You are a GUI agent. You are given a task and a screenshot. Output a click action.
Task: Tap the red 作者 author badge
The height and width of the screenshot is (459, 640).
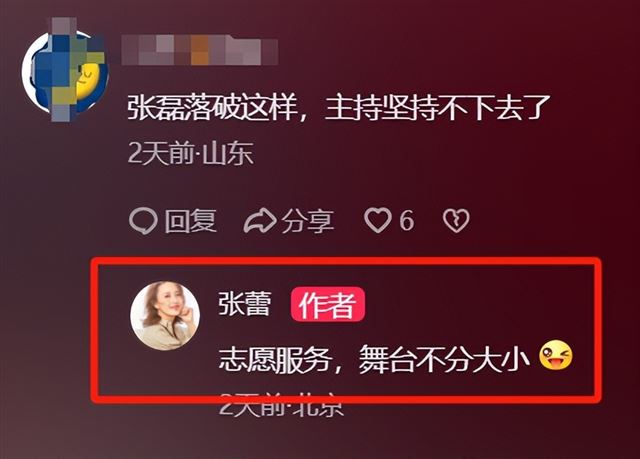(x=328, y=304)
